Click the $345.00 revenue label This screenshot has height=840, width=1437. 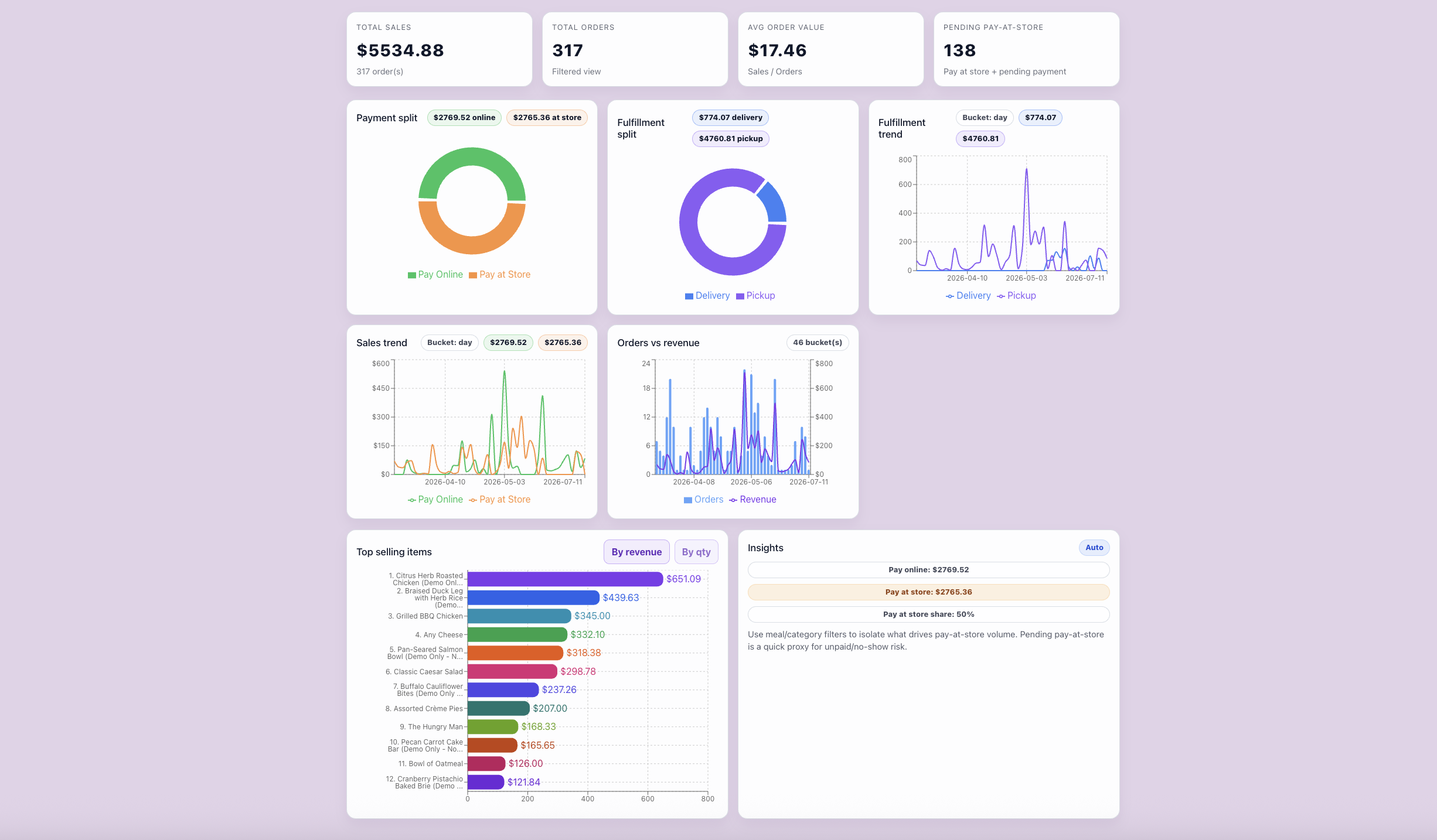(x=592, y=616)
